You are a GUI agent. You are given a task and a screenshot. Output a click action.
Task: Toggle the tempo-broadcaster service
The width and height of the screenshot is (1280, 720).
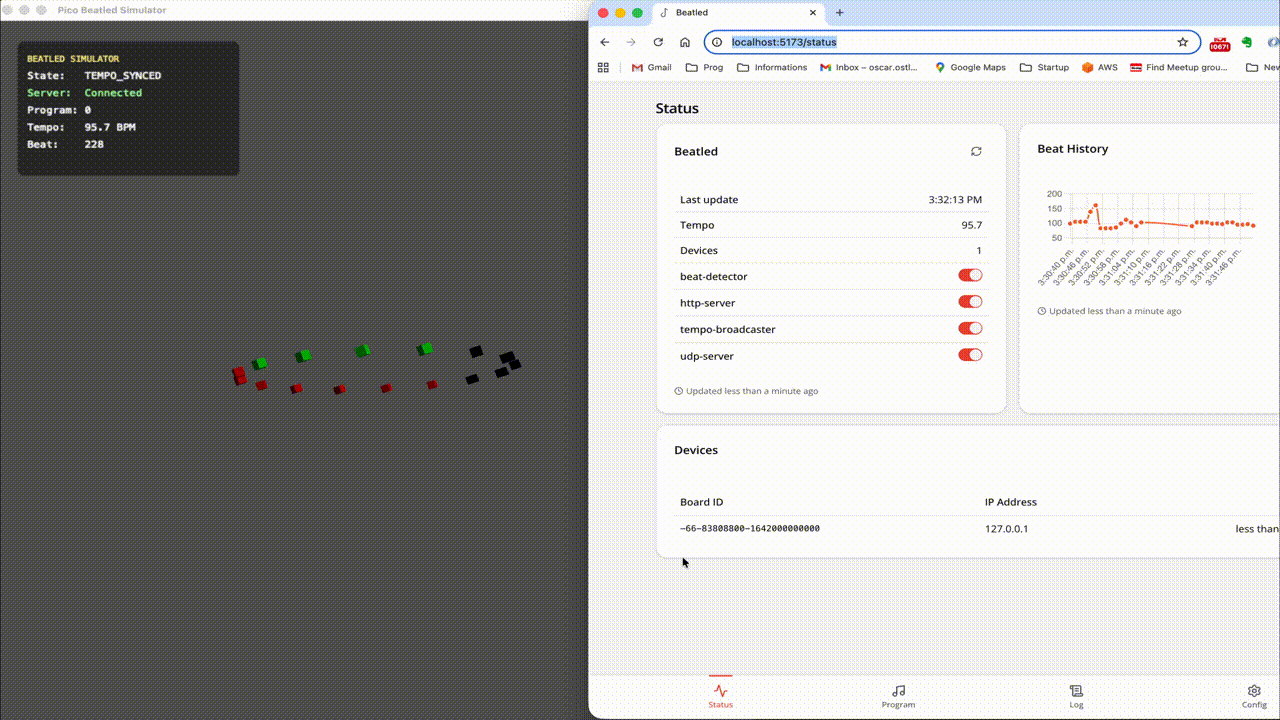pos(970,329)
